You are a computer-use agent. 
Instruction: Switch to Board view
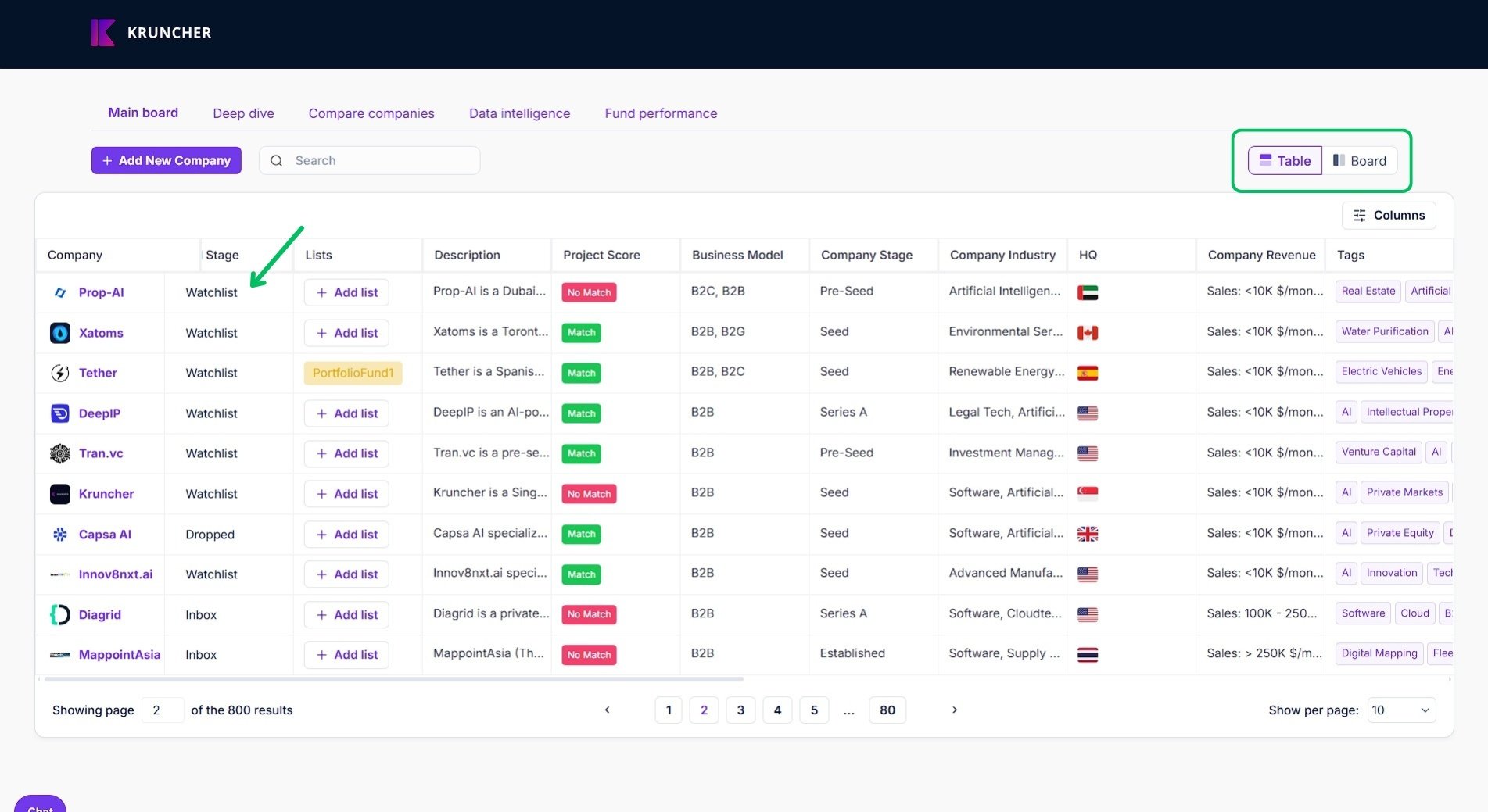(x=1360, y=161)
